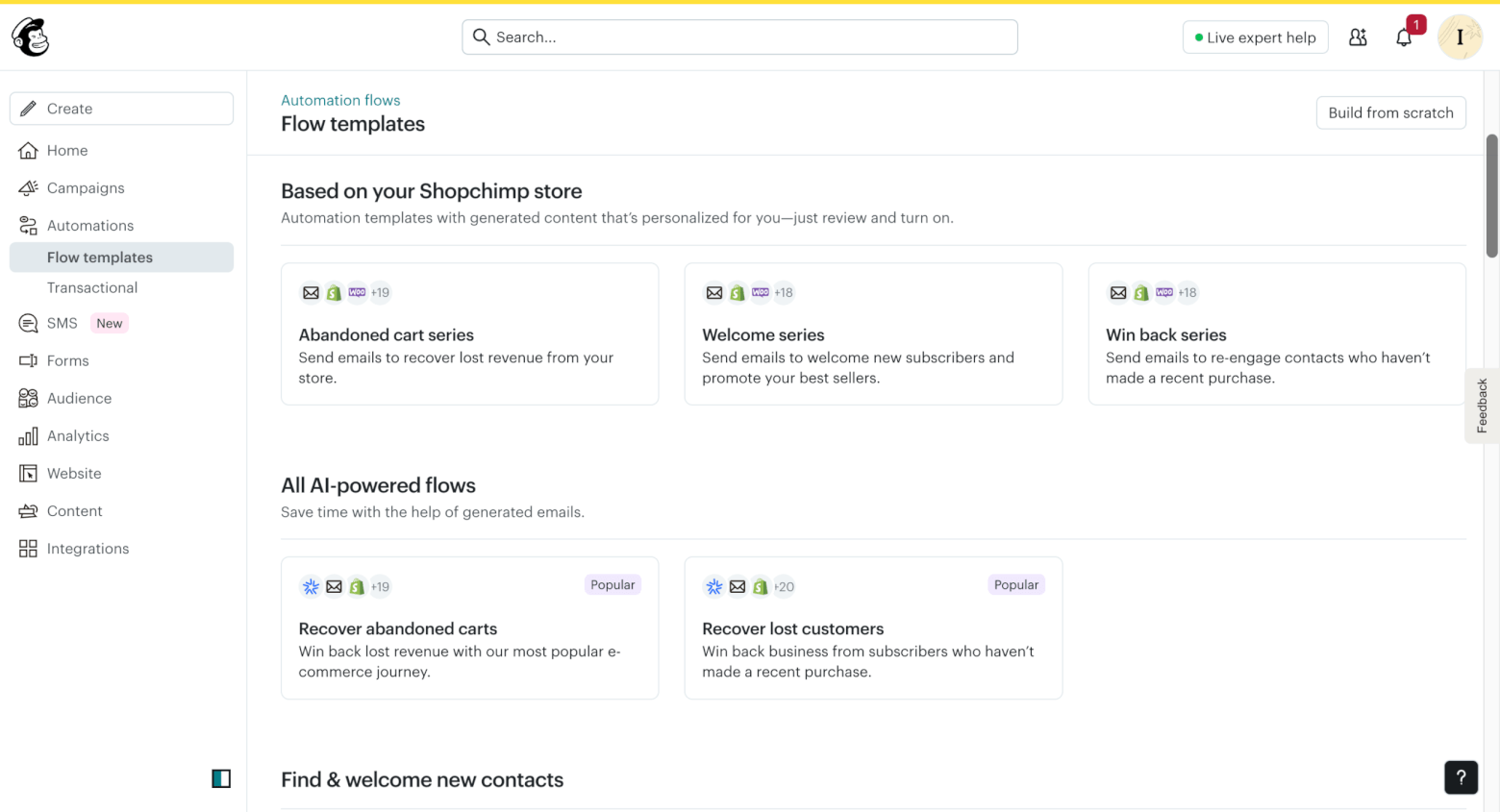This screenshot has width=1500, height=812.
Task: Open the profile avatar menu
Action: coord(1460,37)
